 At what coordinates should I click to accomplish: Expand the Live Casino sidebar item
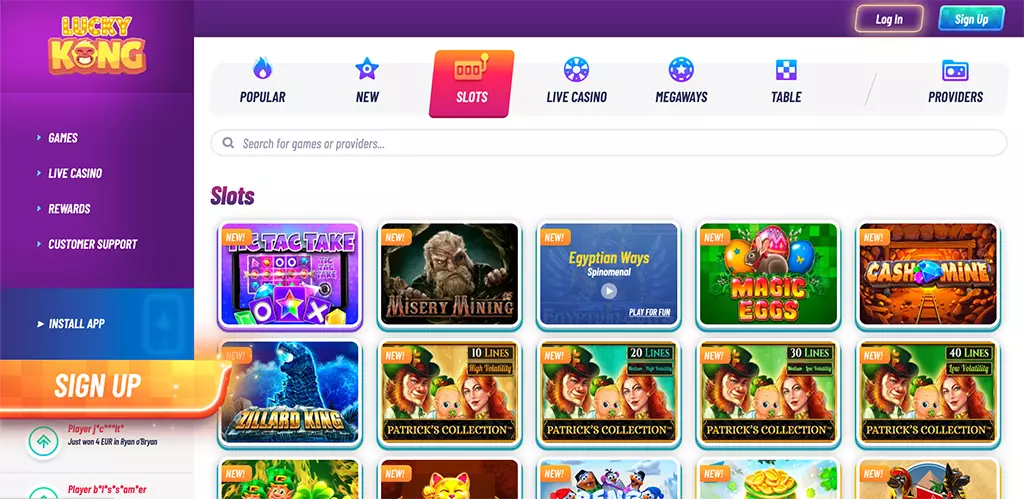(75, 173)
